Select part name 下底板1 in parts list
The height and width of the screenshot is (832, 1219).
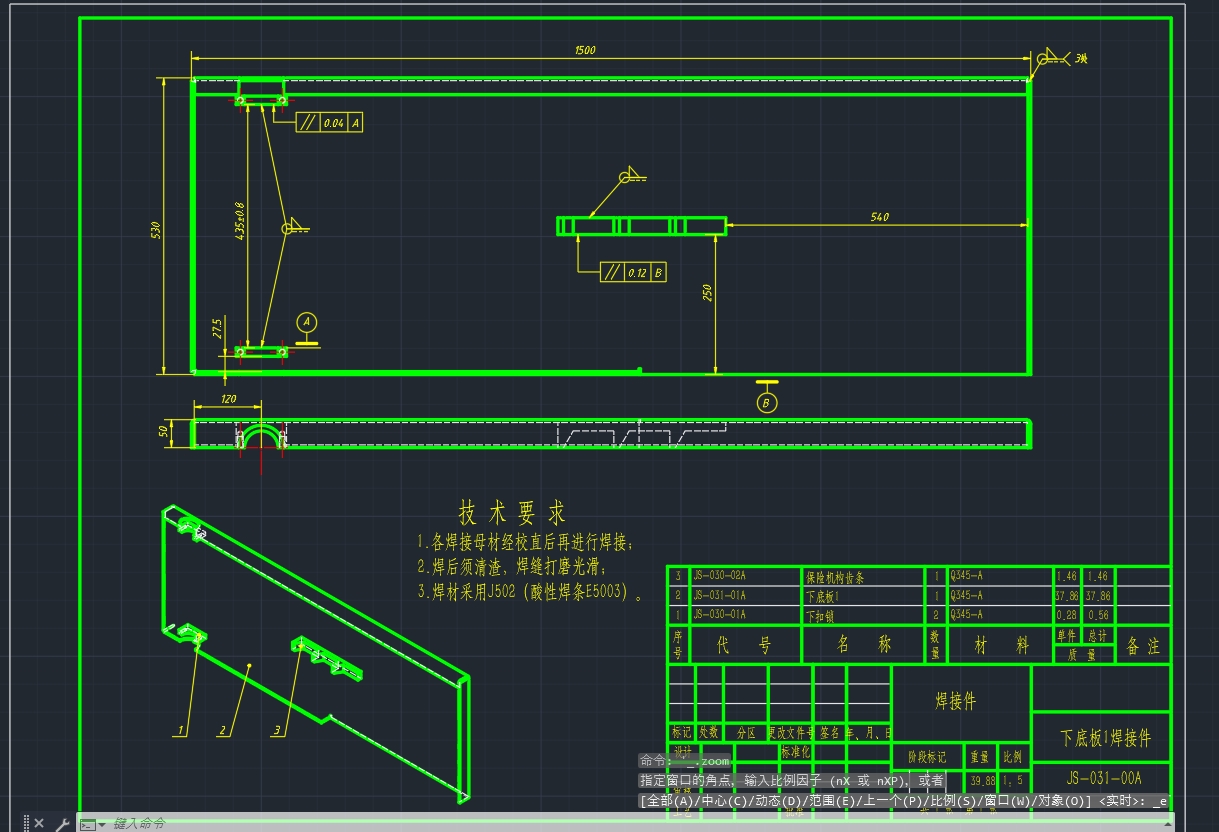pyautogui.click(x=824, y=596)
